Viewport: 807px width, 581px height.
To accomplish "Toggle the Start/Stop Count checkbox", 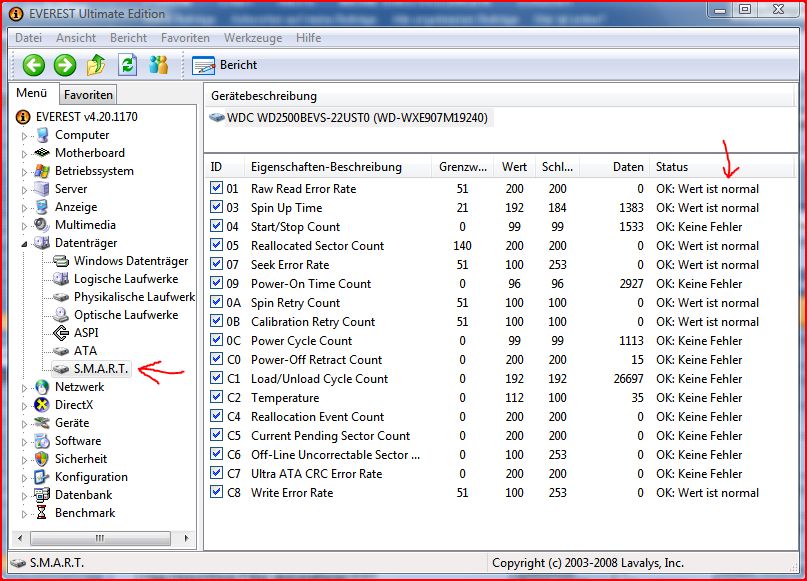I will (x=216, y=226).
